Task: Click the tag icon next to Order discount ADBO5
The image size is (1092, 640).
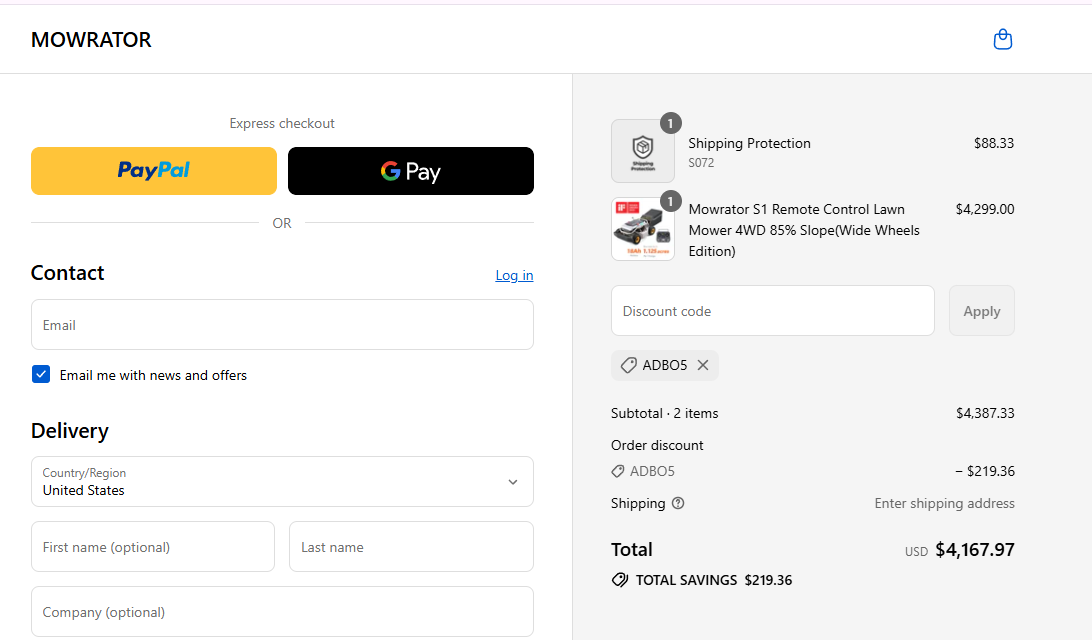Action: point(618,471)
